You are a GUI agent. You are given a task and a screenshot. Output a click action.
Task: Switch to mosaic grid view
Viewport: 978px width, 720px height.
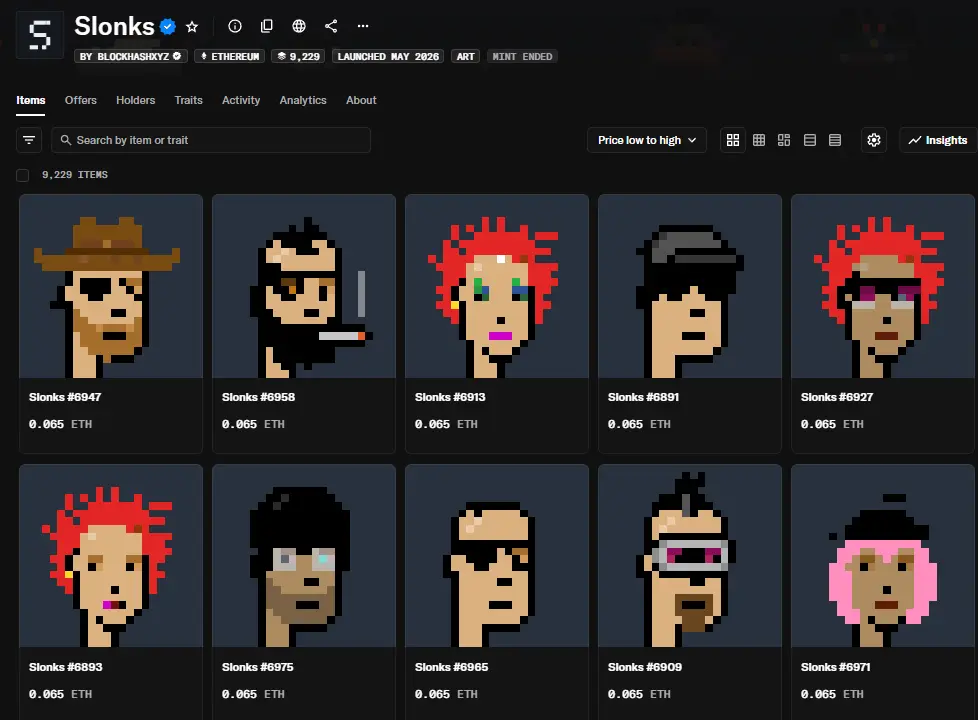tap(784, 140)
